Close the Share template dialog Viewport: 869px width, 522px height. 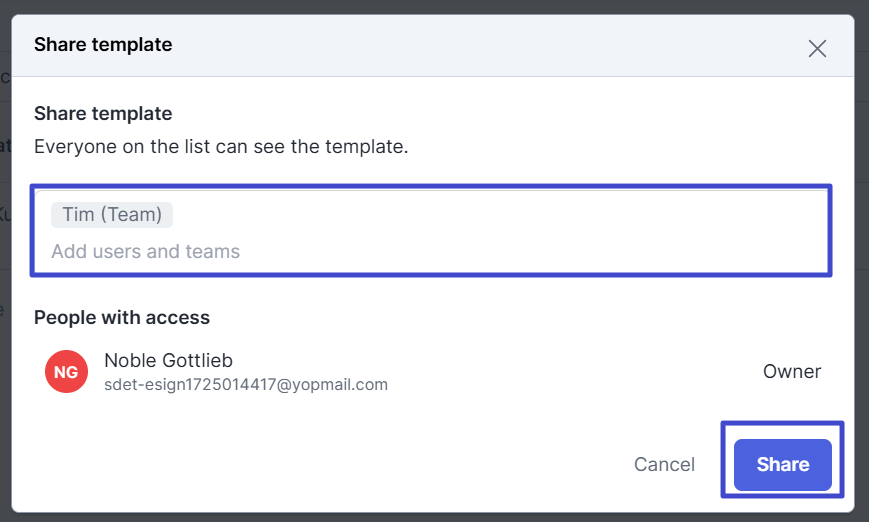pyautogui.click(x=817, y=48)
